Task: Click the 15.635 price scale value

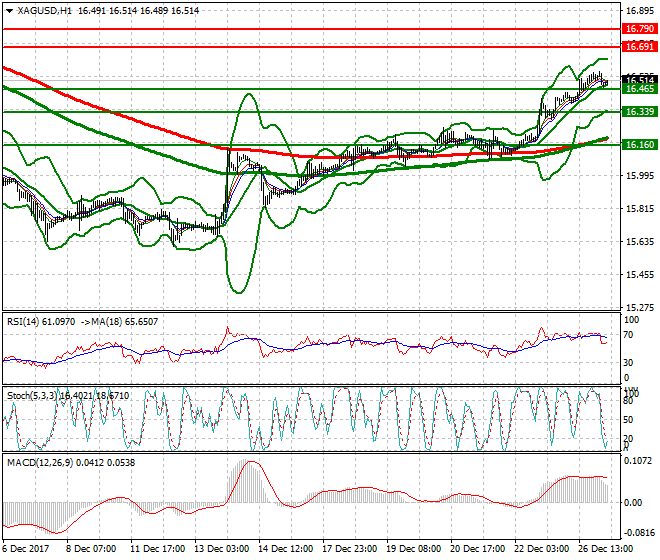Action: coord(640,242)
